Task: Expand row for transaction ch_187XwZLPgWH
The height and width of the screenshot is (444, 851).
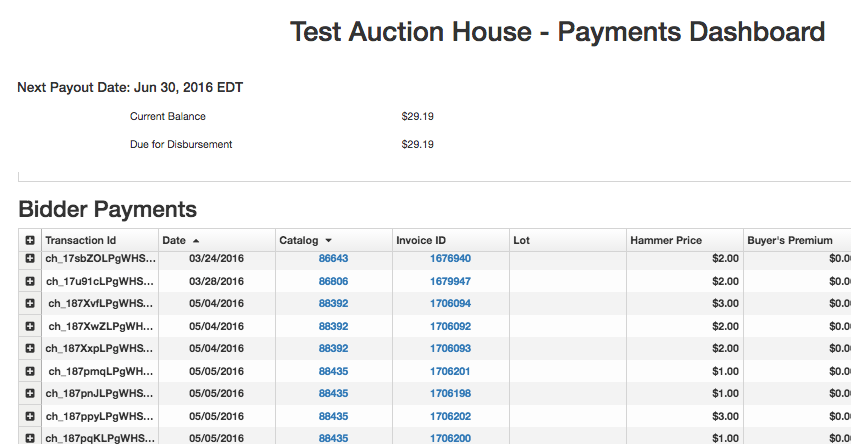Action: [x=30, y=326]
